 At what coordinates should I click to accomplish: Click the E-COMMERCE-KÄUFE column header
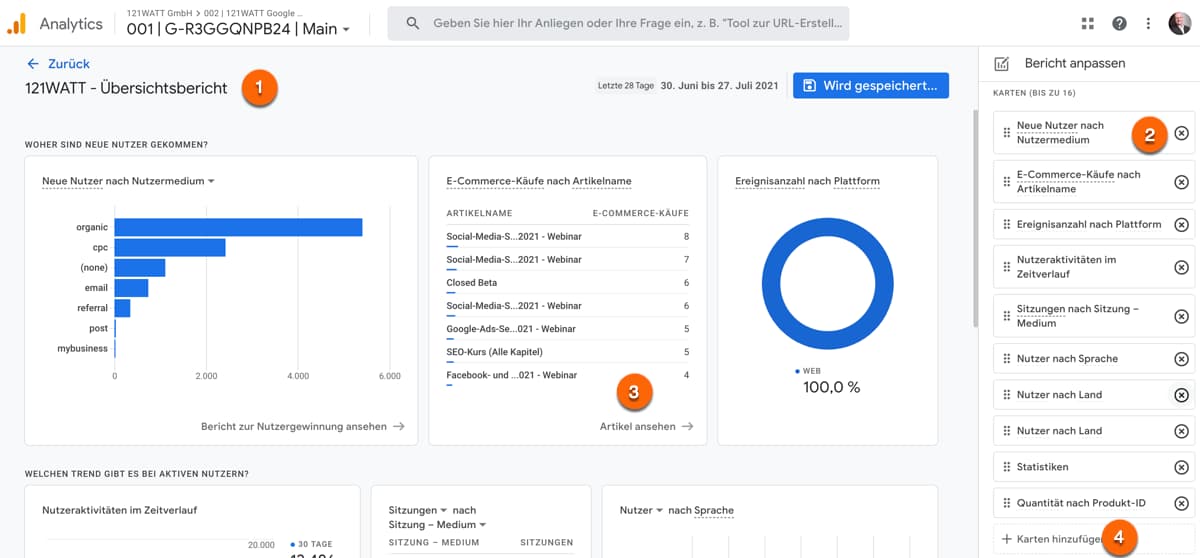coord(640,213)
